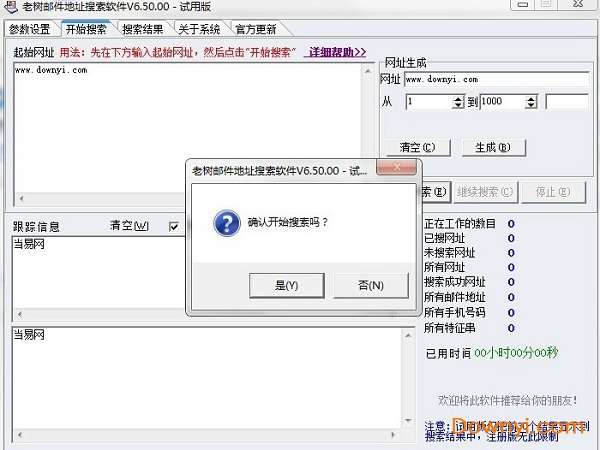The height and width of the screenshot is (450, 600).
Task: Decrease the 到 1000 end value spinner
Action: [531, 105]
